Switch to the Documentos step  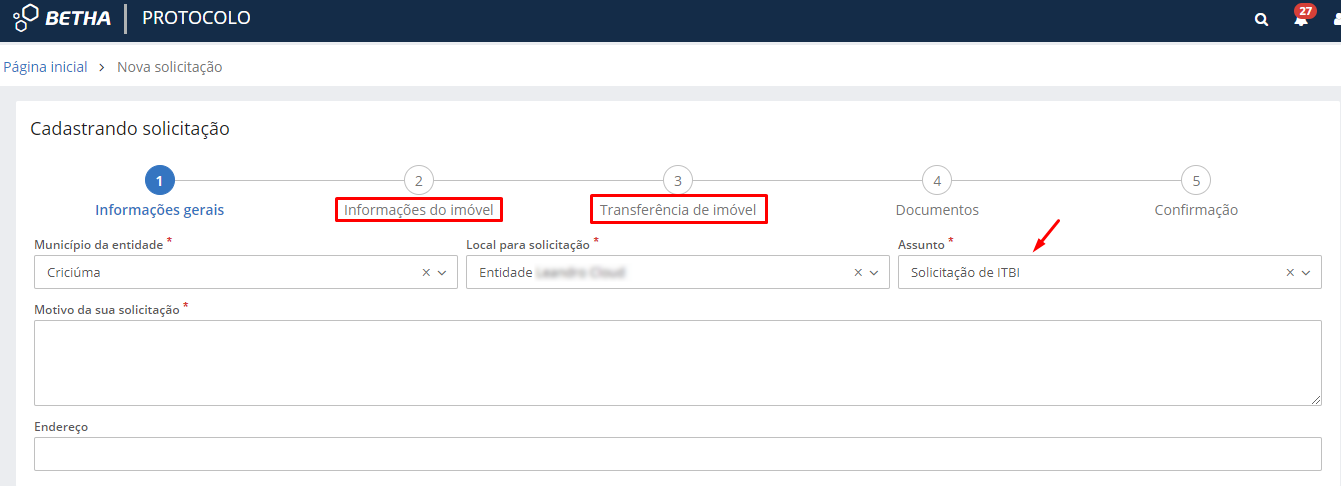tap(937, 210)
